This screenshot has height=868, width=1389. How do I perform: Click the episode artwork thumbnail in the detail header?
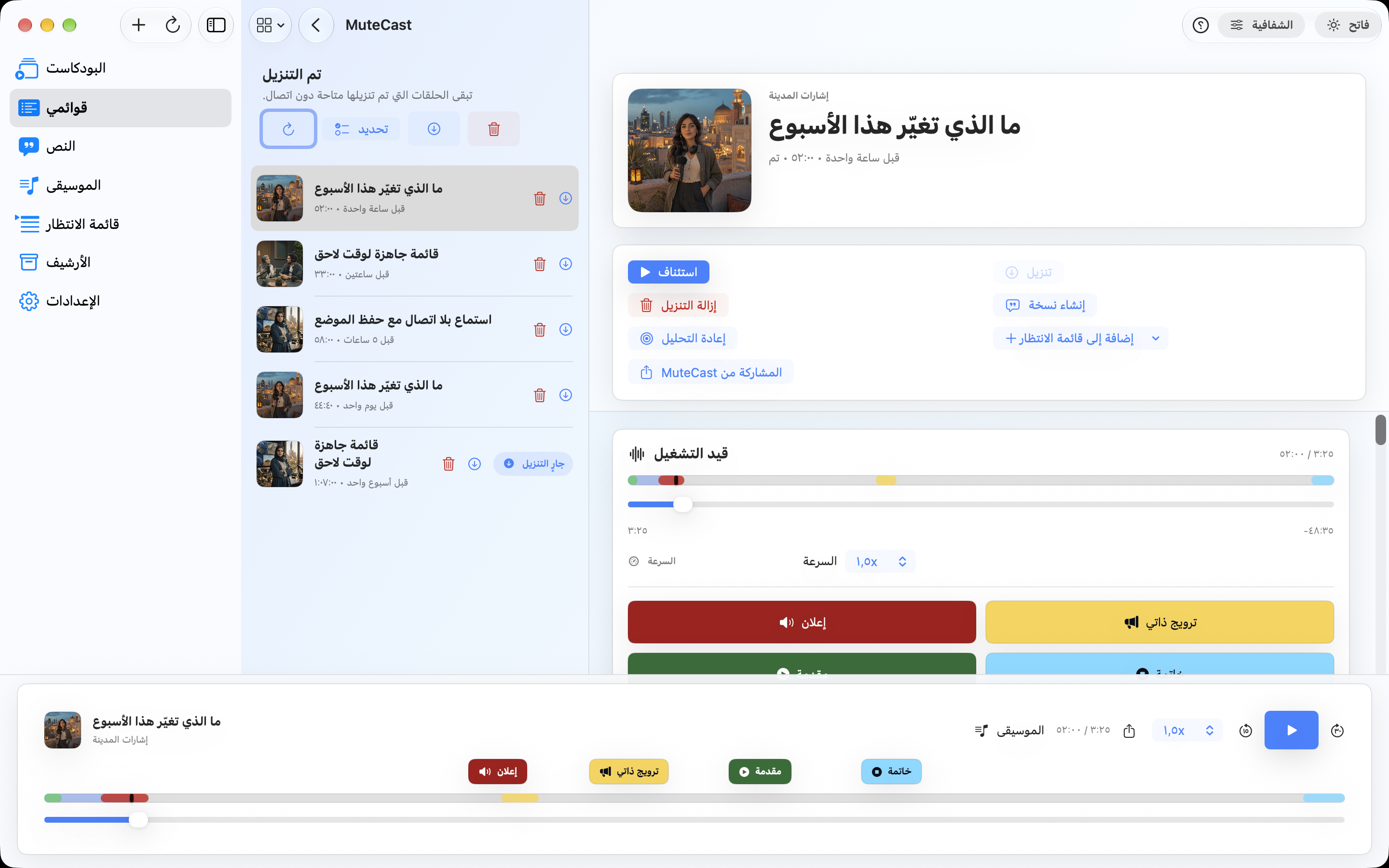[x=689, y=150]
